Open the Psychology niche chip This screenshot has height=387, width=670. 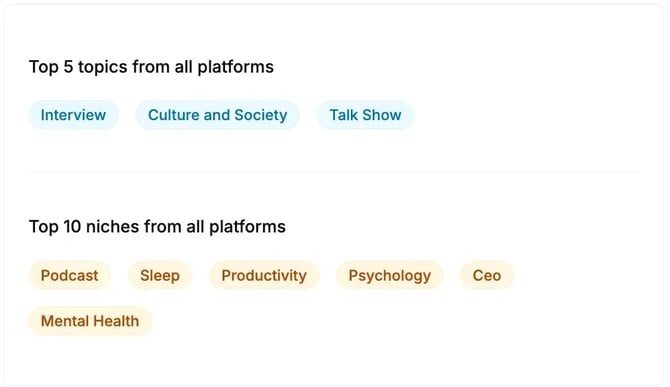point(390,276)
